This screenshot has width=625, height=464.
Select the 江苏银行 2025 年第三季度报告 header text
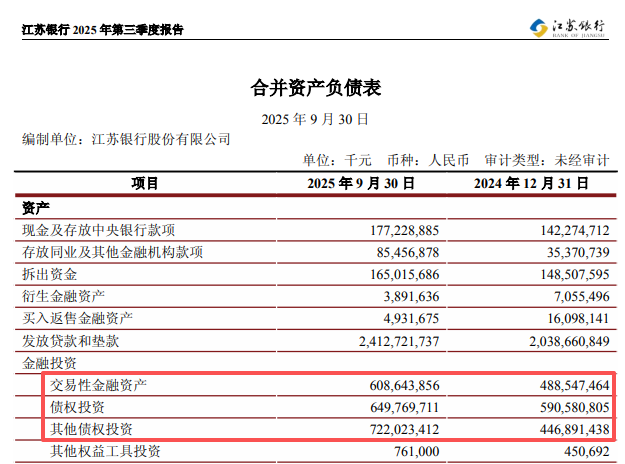pos(103,30)
